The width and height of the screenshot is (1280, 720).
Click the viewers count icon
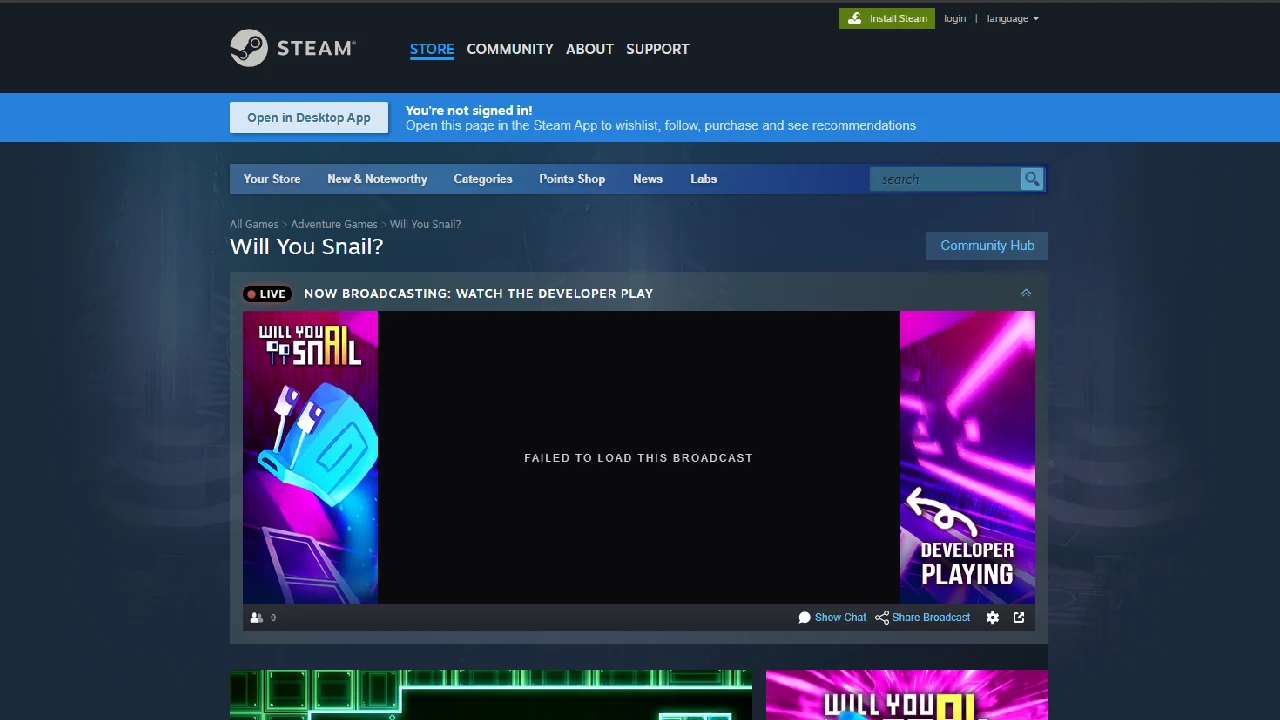point(257,618)
